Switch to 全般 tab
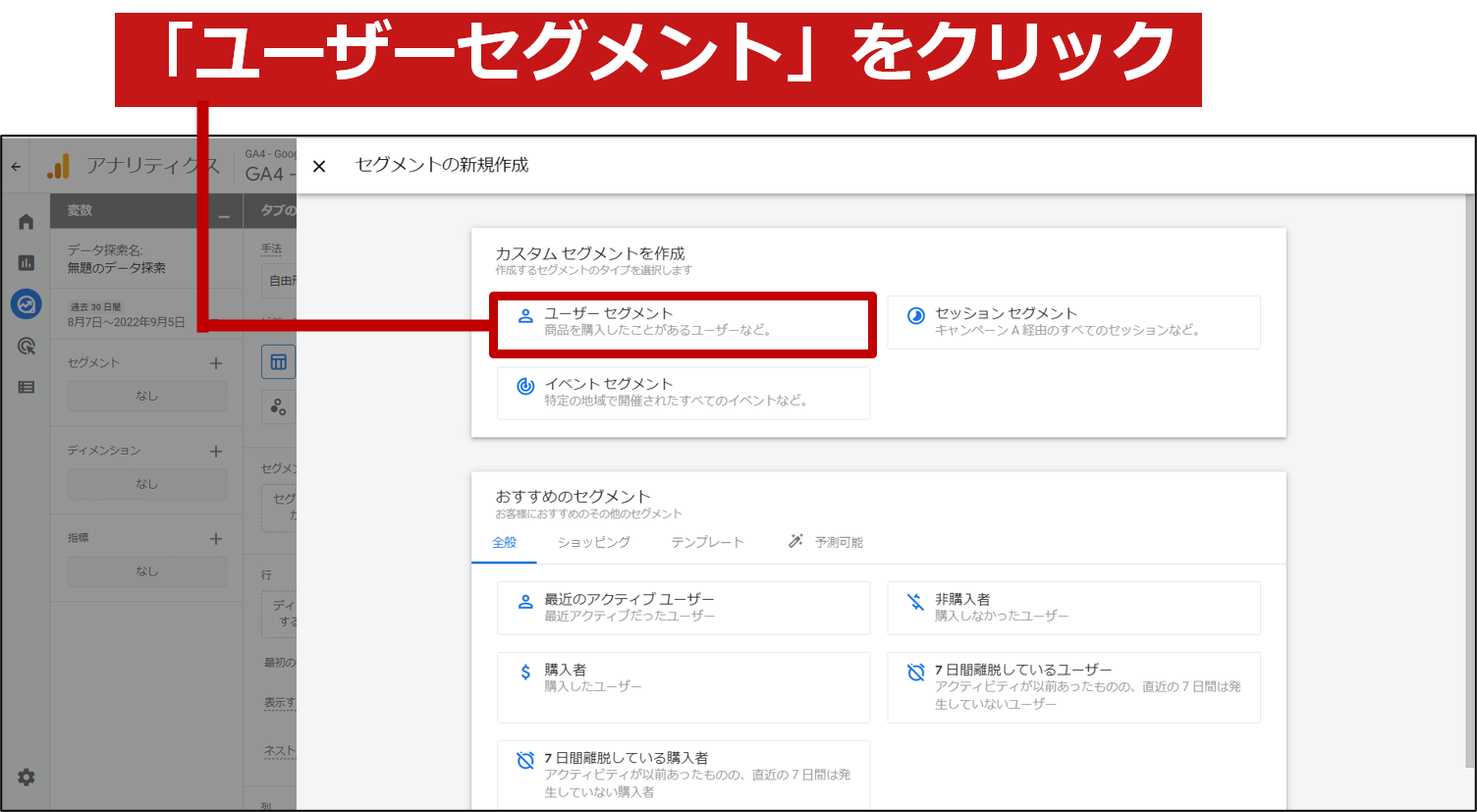Screen dimensions: 1477x812 tap(504, 542)
